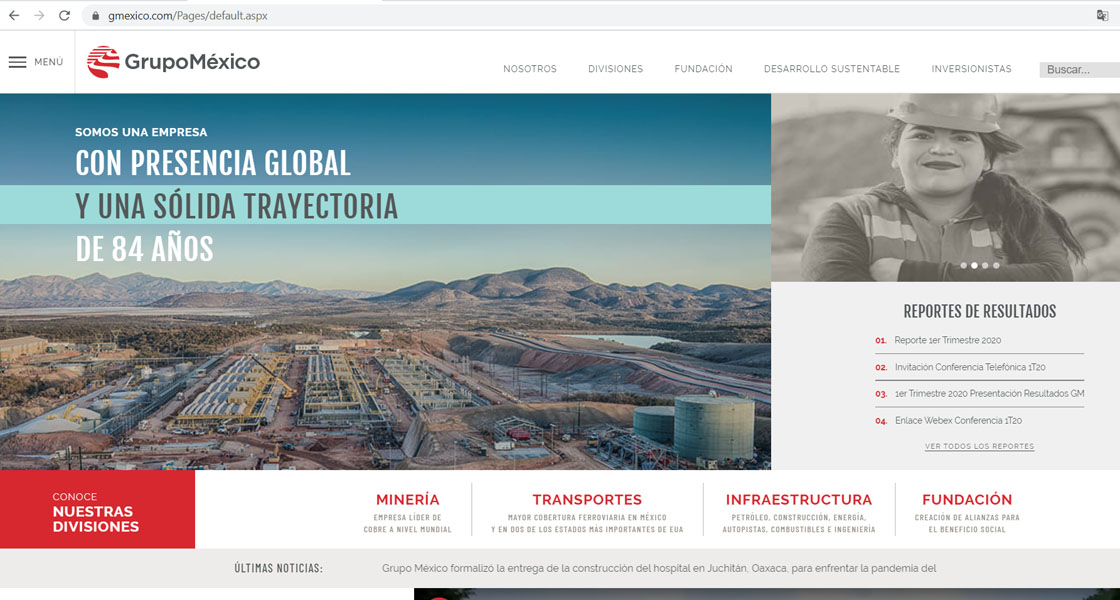Click 'CREACIÓN DE ALIANZAS PARA EL BENEFICIO SOCIAL' text
This screenshot has height=600, width=1120.
click(x=967, y=524)
